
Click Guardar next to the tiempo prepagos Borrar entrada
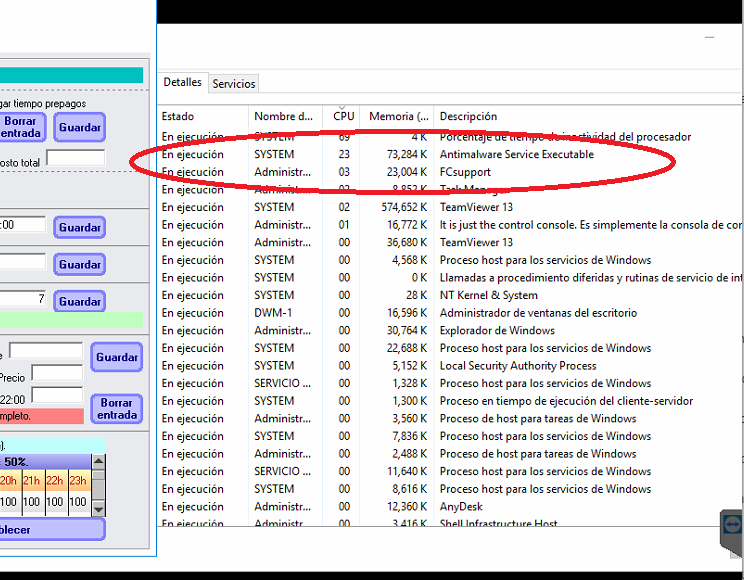coord(79,127)
